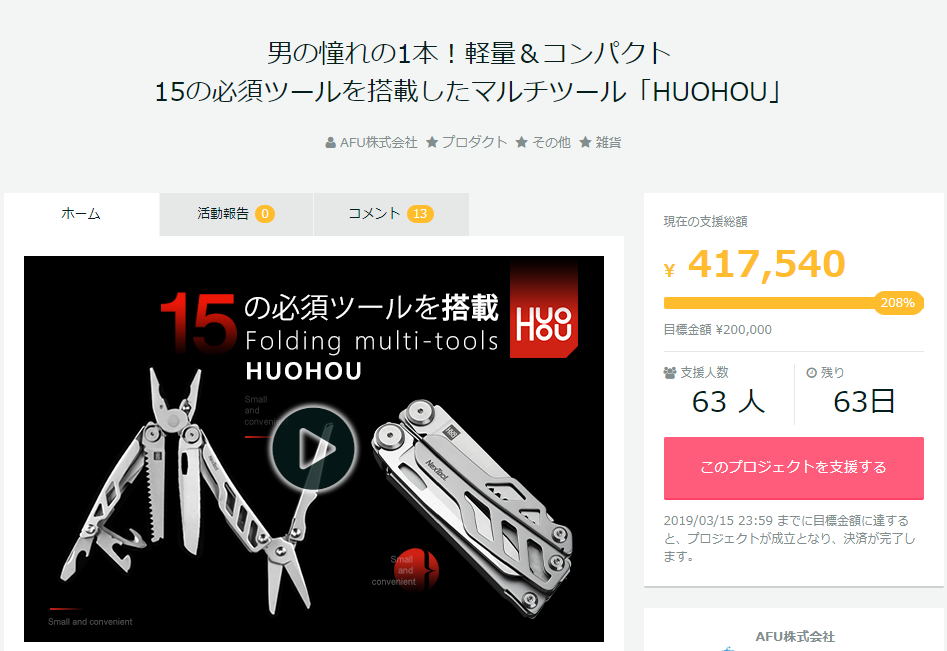Open the プロダクト category link
Viewport: 947px width, 651px height.
[474, 143]
